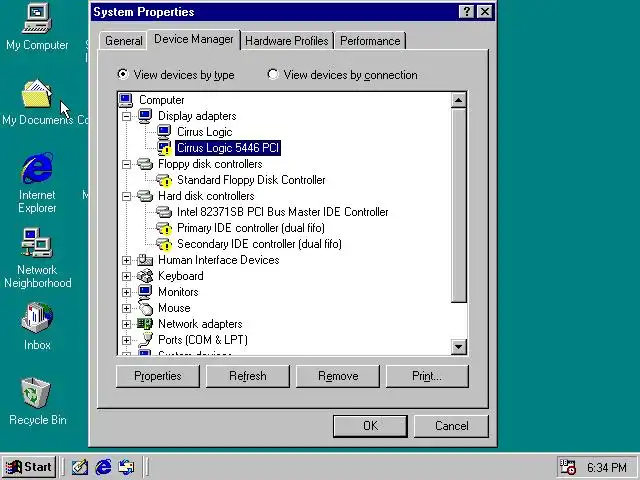Viewport: 640px width, 480px height.
Task: Click the Keyboard category icon
Action: pyautogui.click(x=145, y=276)
